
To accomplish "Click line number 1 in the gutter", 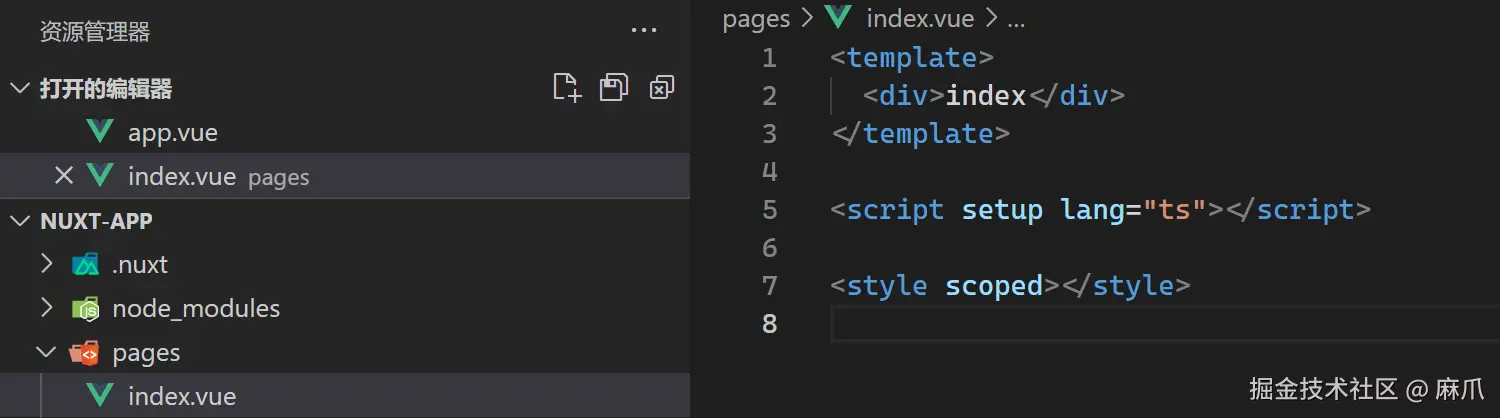I will pos(769,58).
